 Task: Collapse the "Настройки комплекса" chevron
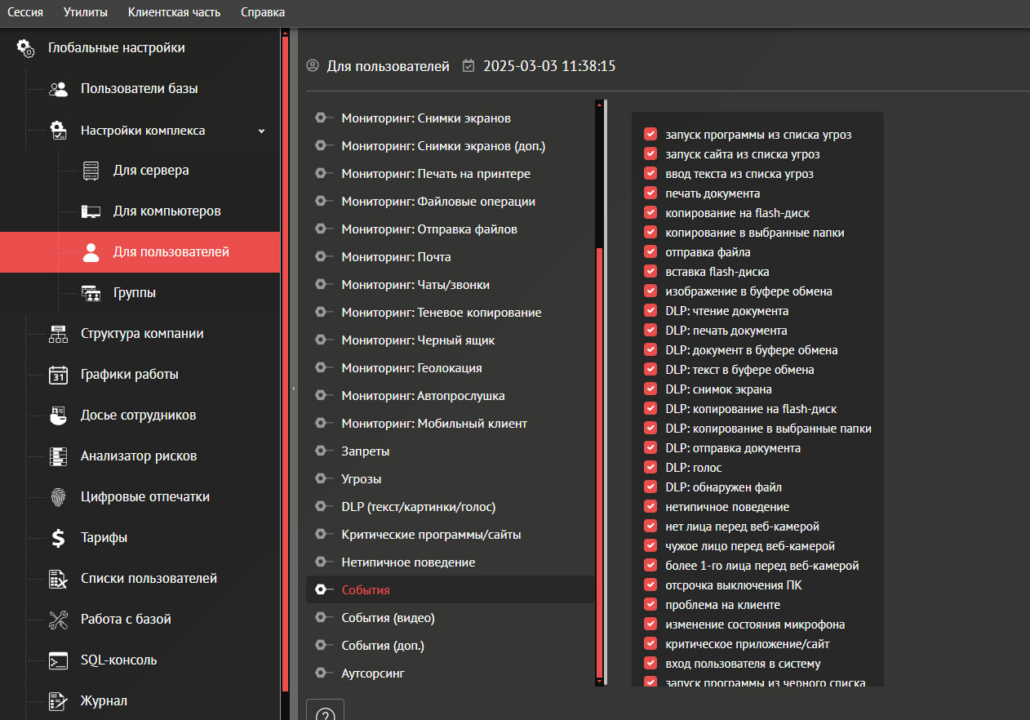pos(262,131)
